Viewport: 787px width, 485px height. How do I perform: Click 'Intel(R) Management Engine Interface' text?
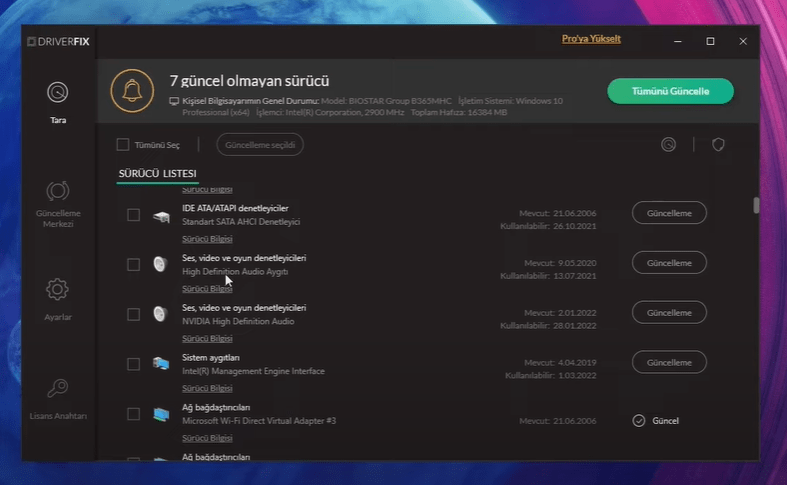[x=253, y=371]
